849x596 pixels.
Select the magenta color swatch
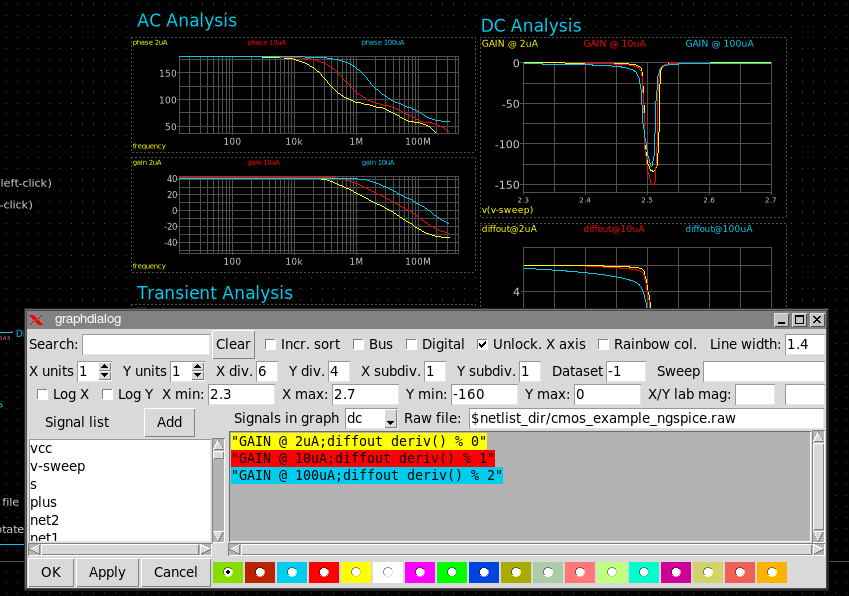pyautogui.click(x=420, y=573)
